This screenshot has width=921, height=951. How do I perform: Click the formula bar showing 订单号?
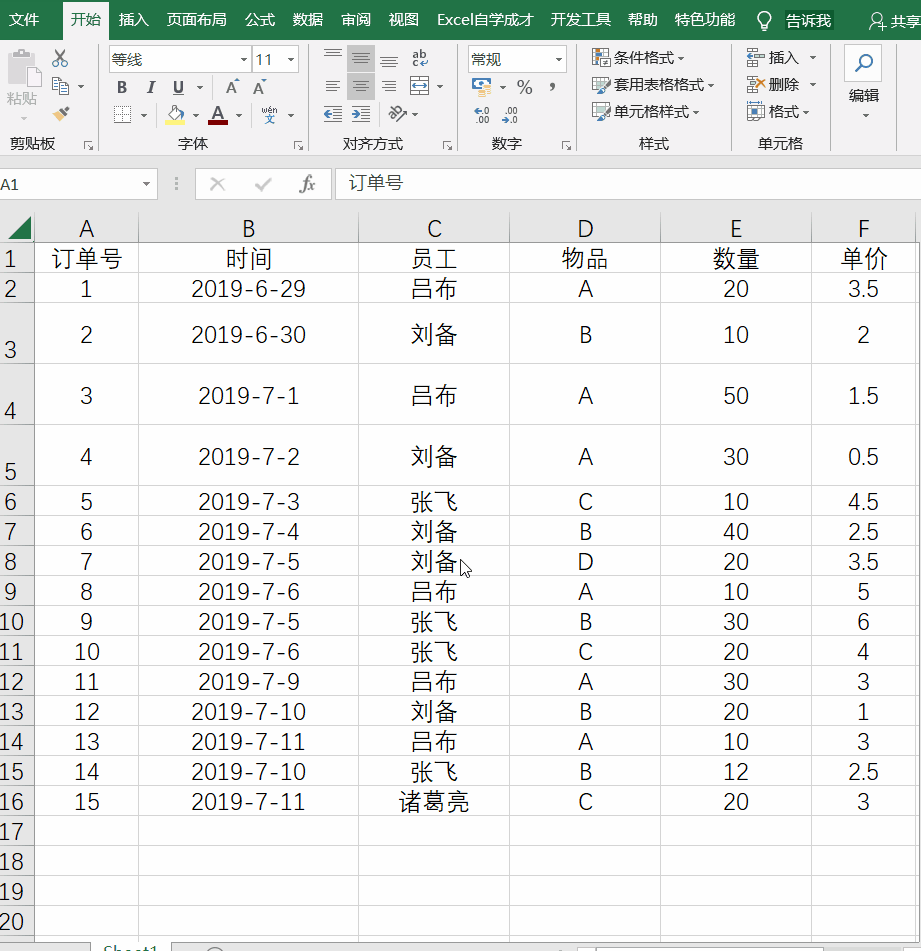coord(628,183)
